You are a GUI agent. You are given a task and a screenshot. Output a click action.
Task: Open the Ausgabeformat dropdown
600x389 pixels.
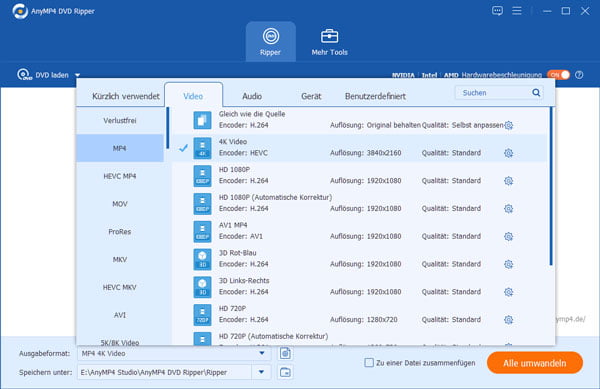pos(262,353)
